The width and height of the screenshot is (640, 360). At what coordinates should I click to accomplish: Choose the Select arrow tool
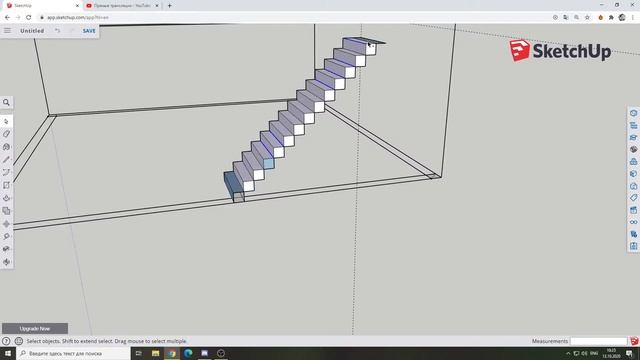(x=7, y=121)
